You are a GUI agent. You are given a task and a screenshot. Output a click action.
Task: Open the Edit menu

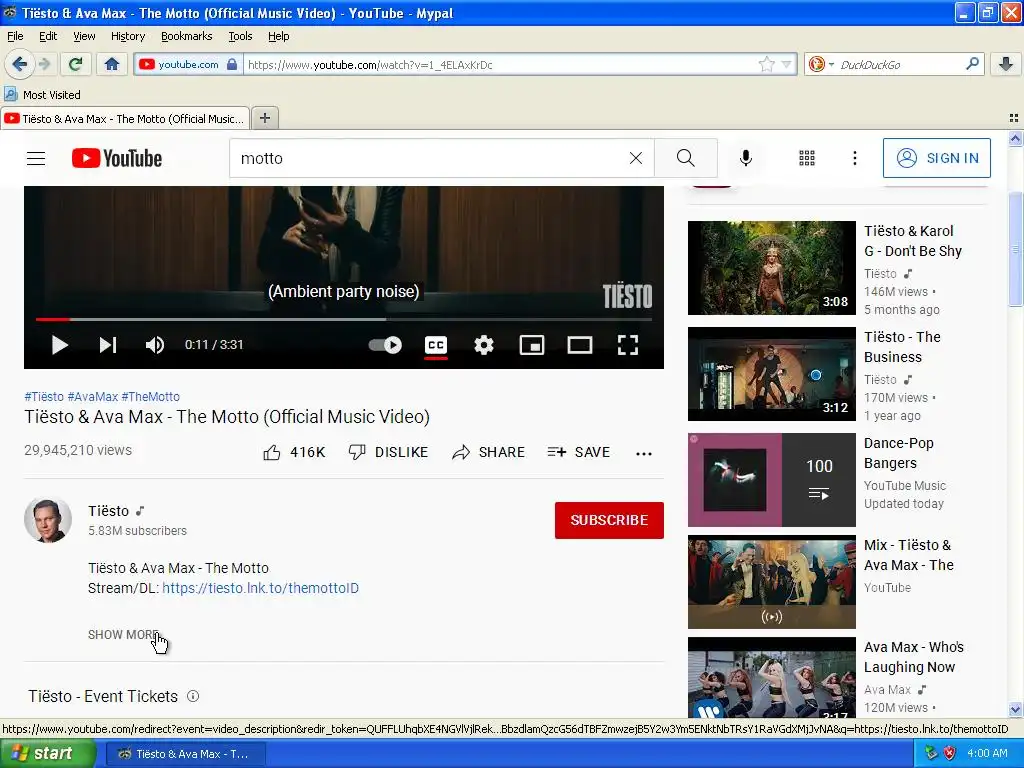[48, 36]
